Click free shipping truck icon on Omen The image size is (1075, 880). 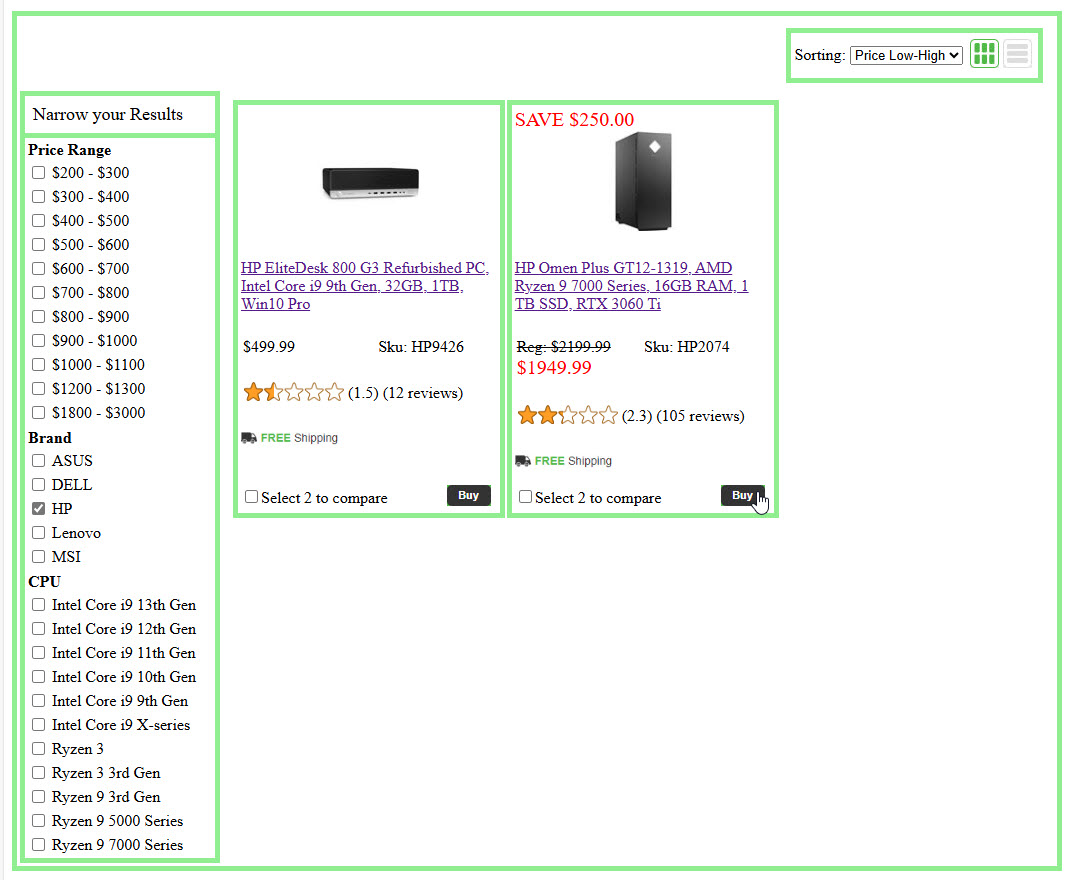(523, 461)
